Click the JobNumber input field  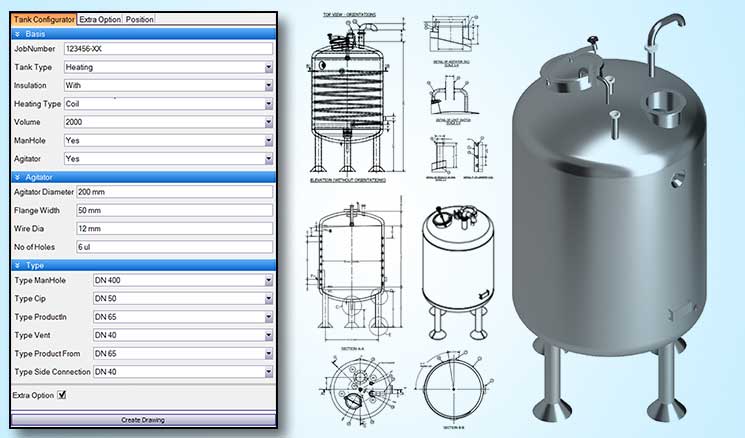click(166, 48)
